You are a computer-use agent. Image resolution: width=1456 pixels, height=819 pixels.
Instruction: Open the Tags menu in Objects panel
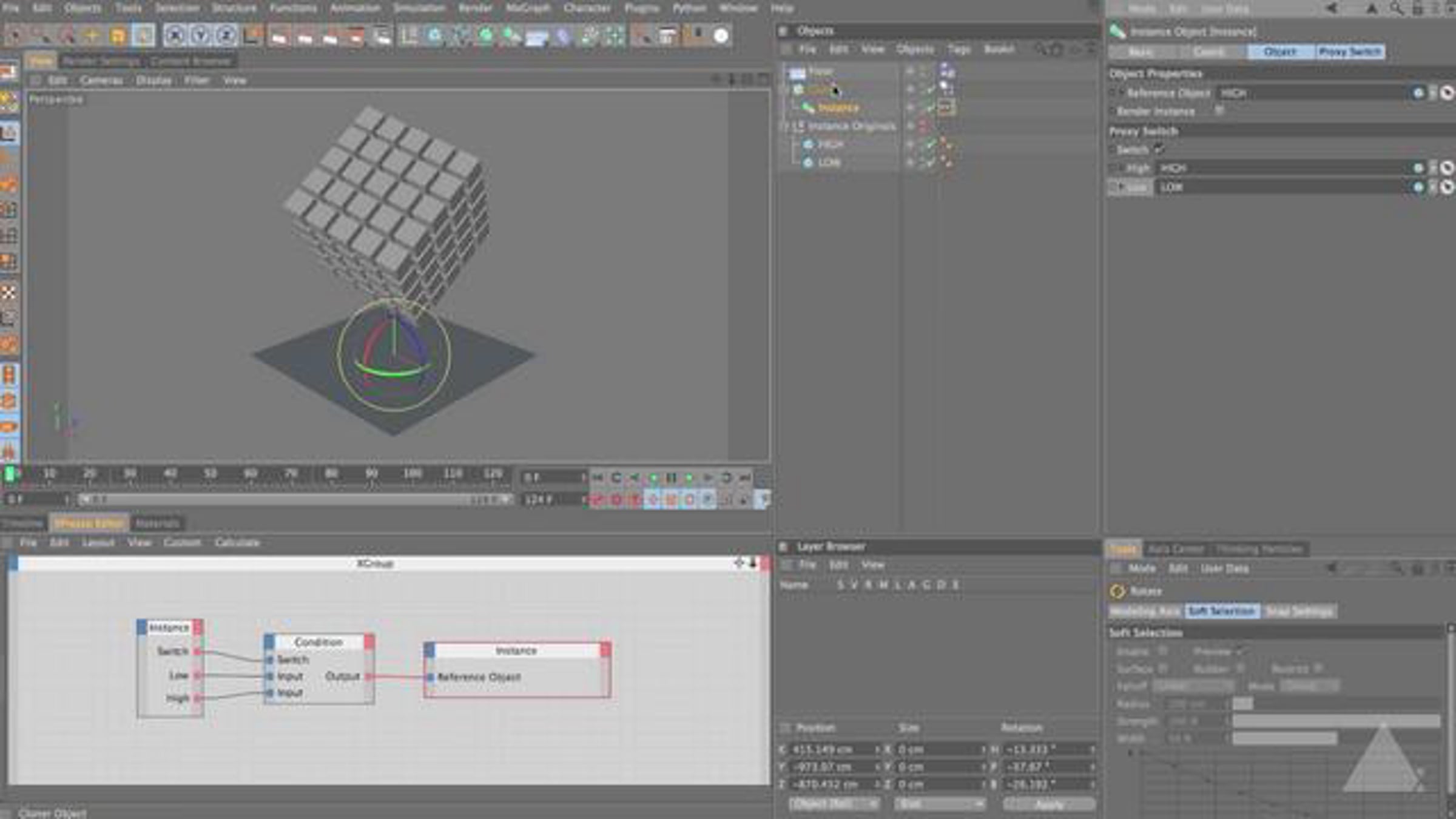pos(959,49)
